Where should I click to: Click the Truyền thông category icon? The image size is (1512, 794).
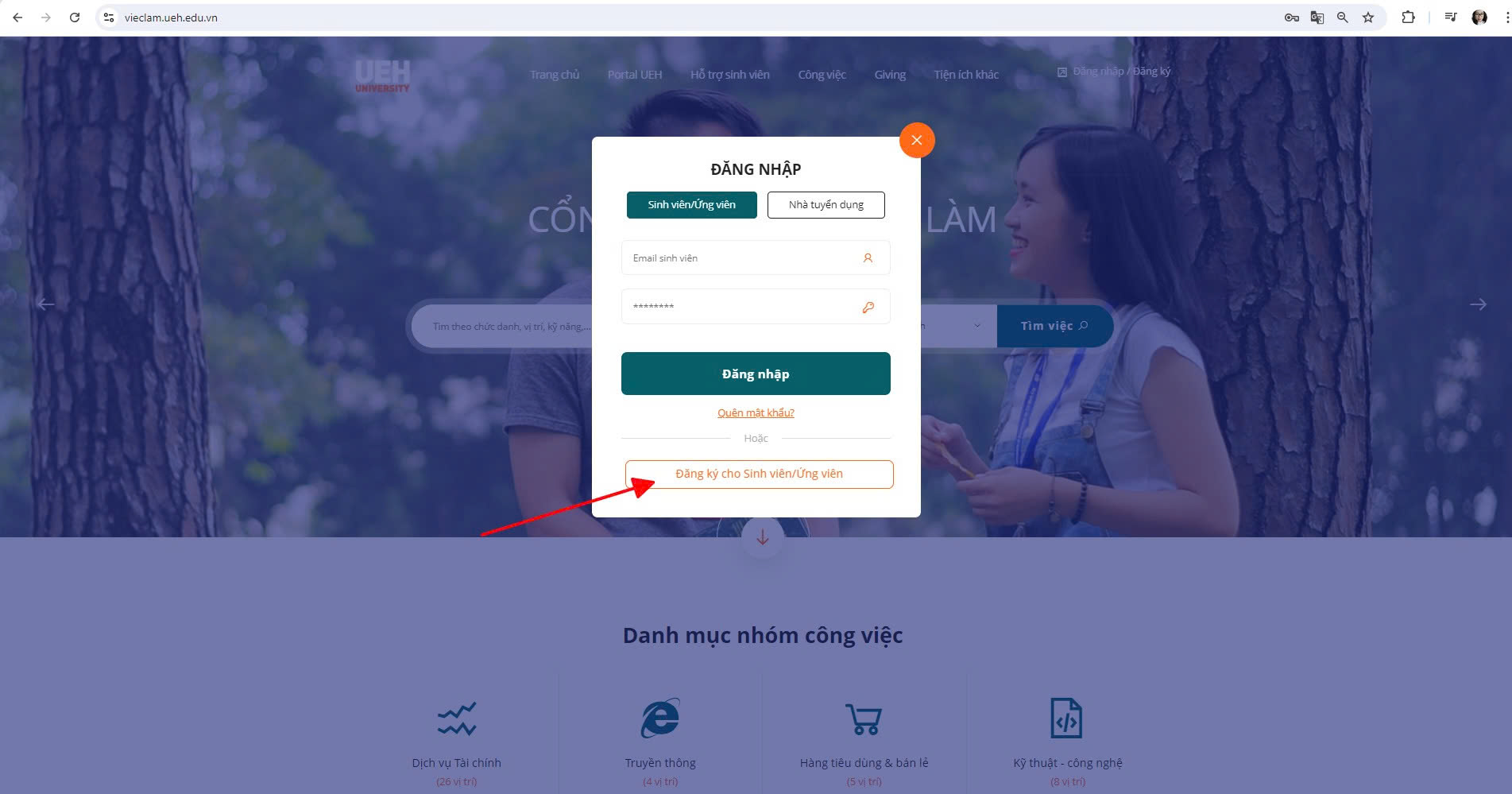pyautogui.click(x=660, y=718)
